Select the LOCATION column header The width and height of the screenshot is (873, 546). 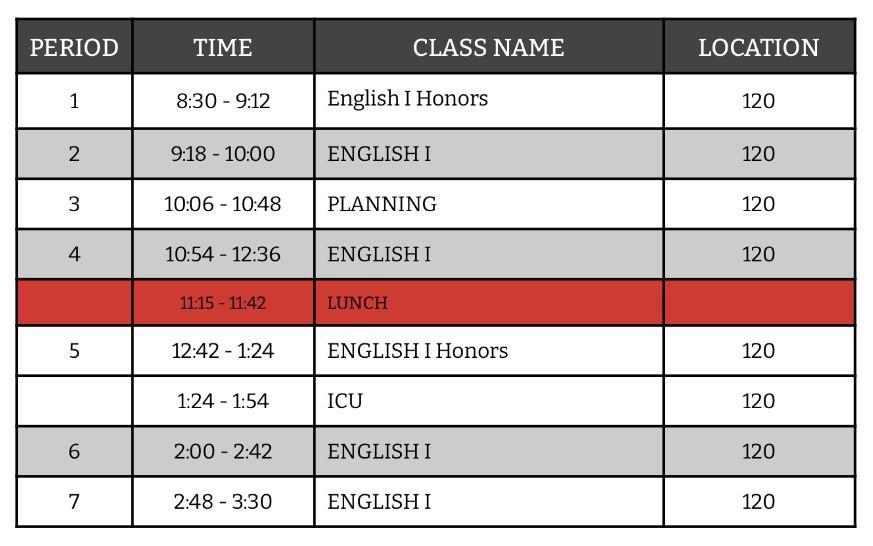tap(758, 47)
